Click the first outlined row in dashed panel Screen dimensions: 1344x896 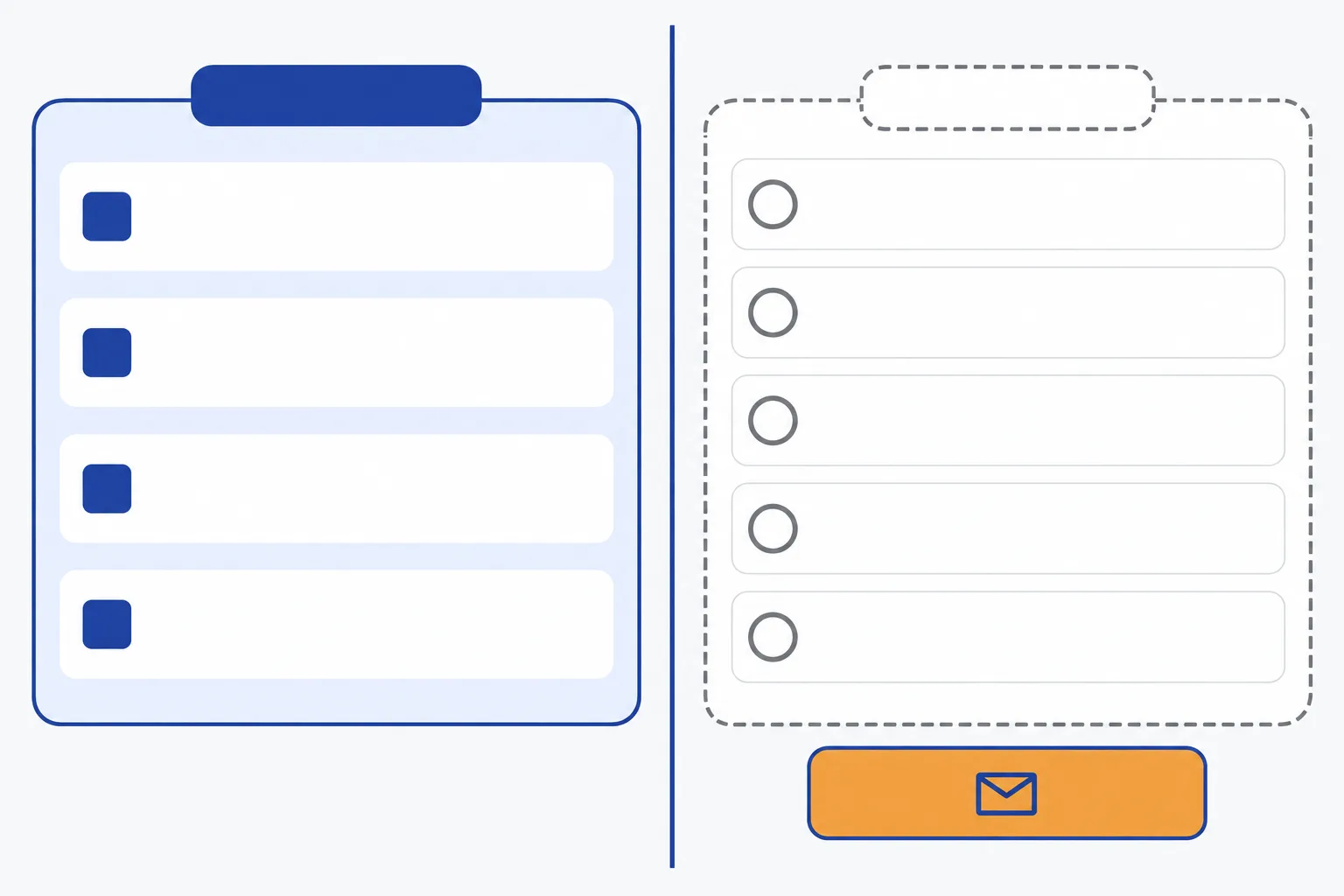[1008, 205]
